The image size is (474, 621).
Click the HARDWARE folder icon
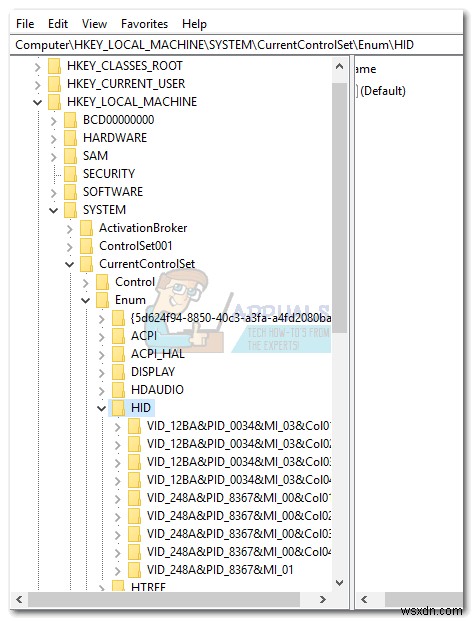click(x=70, y=138)
